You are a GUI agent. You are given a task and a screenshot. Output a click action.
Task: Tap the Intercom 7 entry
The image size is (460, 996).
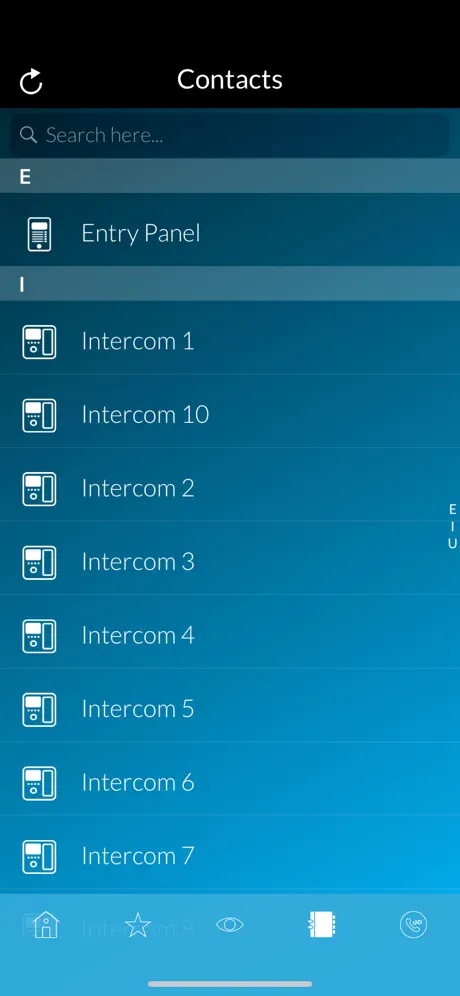pos(230,857)
